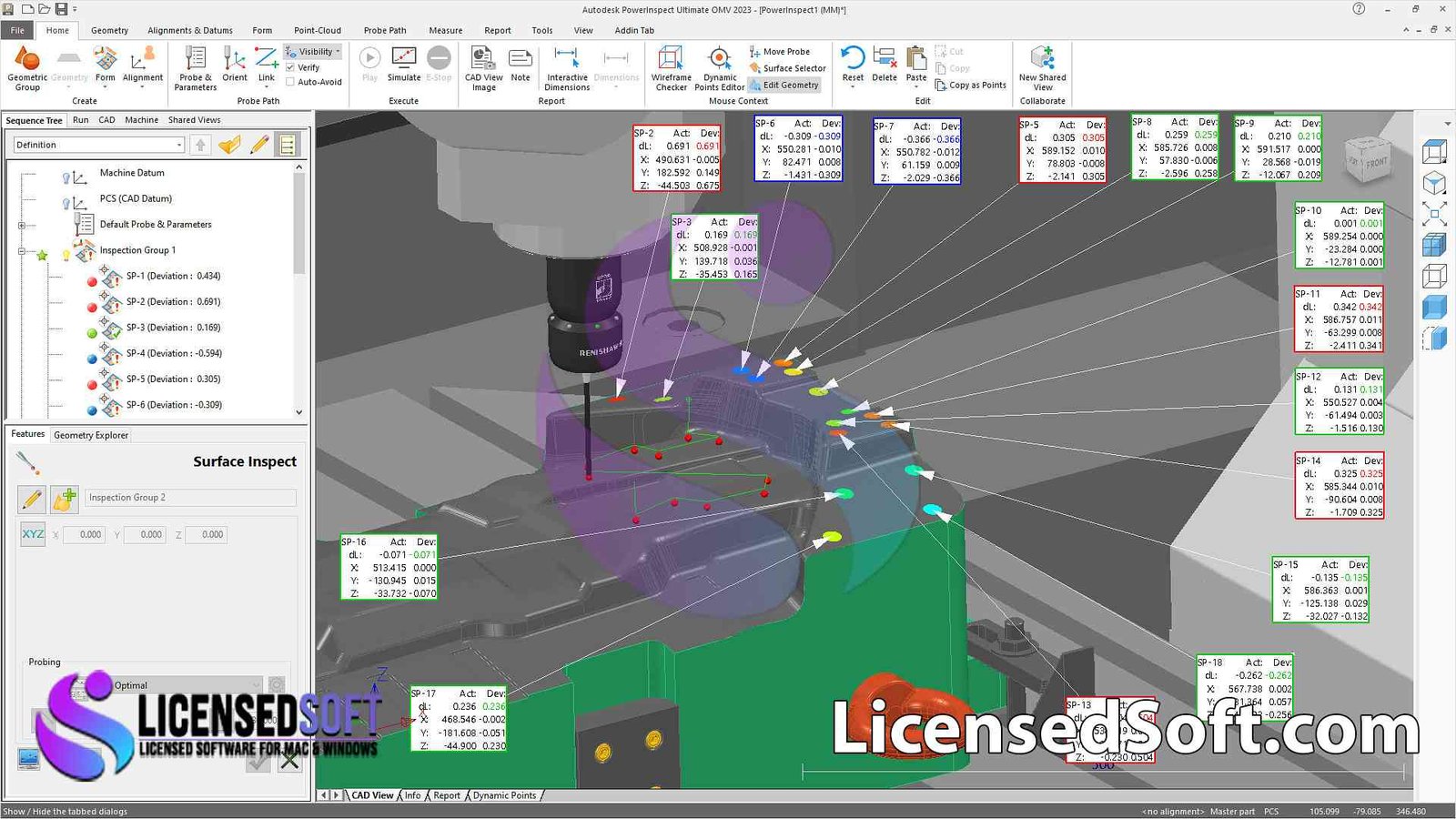
Task: Select the SP-3 (Deviation : 0.169) tree item
Action: [x=173, y=328]
